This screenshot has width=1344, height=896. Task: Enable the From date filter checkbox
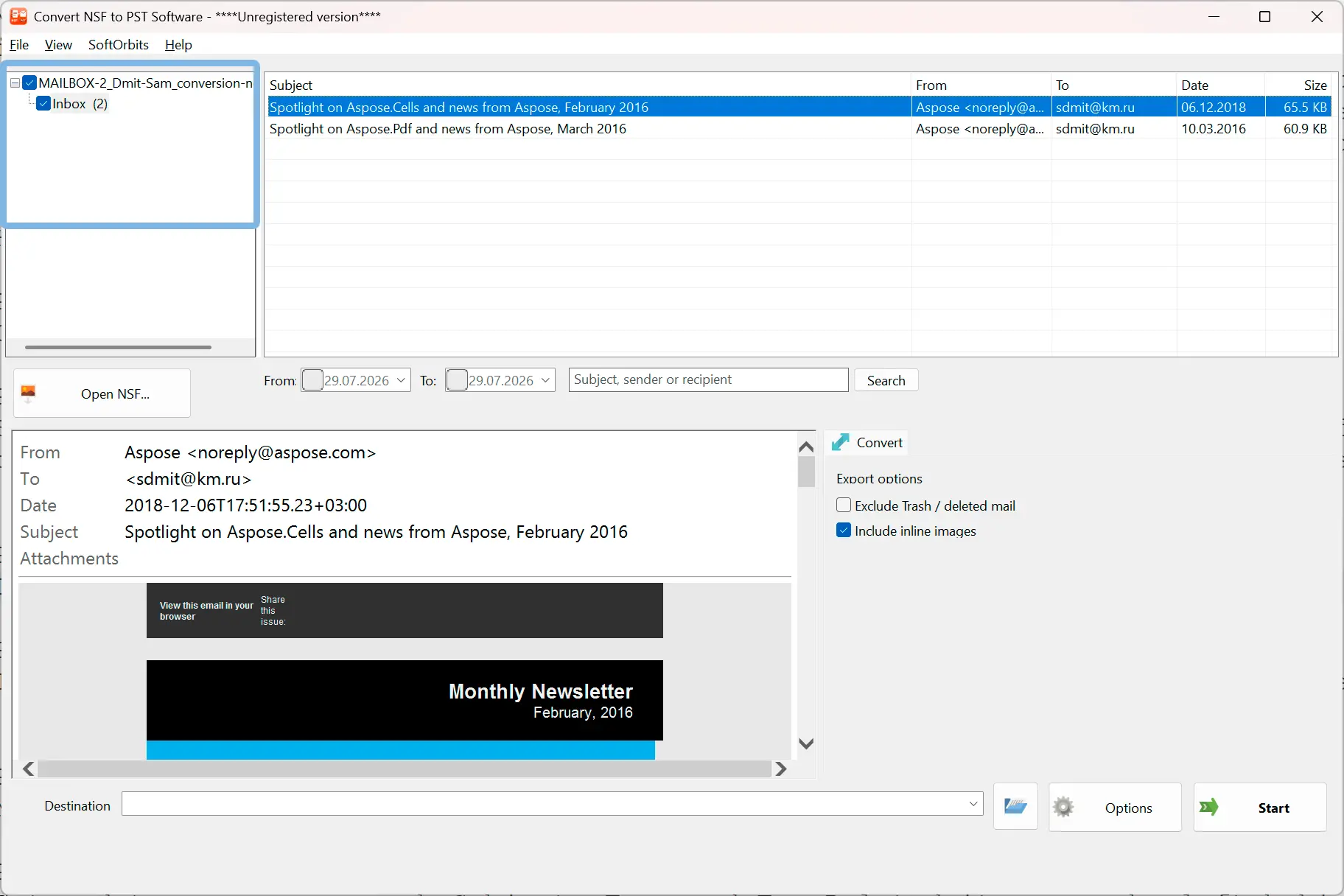(312, 380)
